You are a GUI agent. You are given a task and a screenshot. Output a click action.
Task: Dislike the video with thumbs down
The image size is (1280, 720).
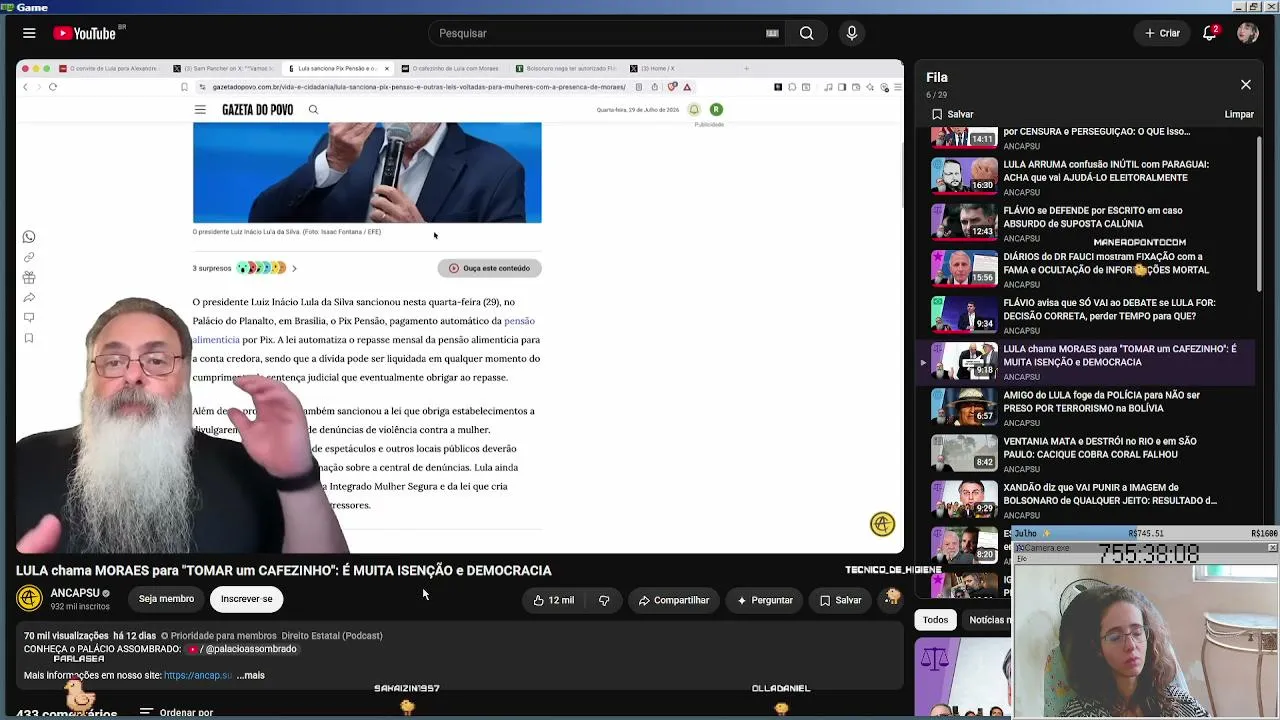click(604, 600)
